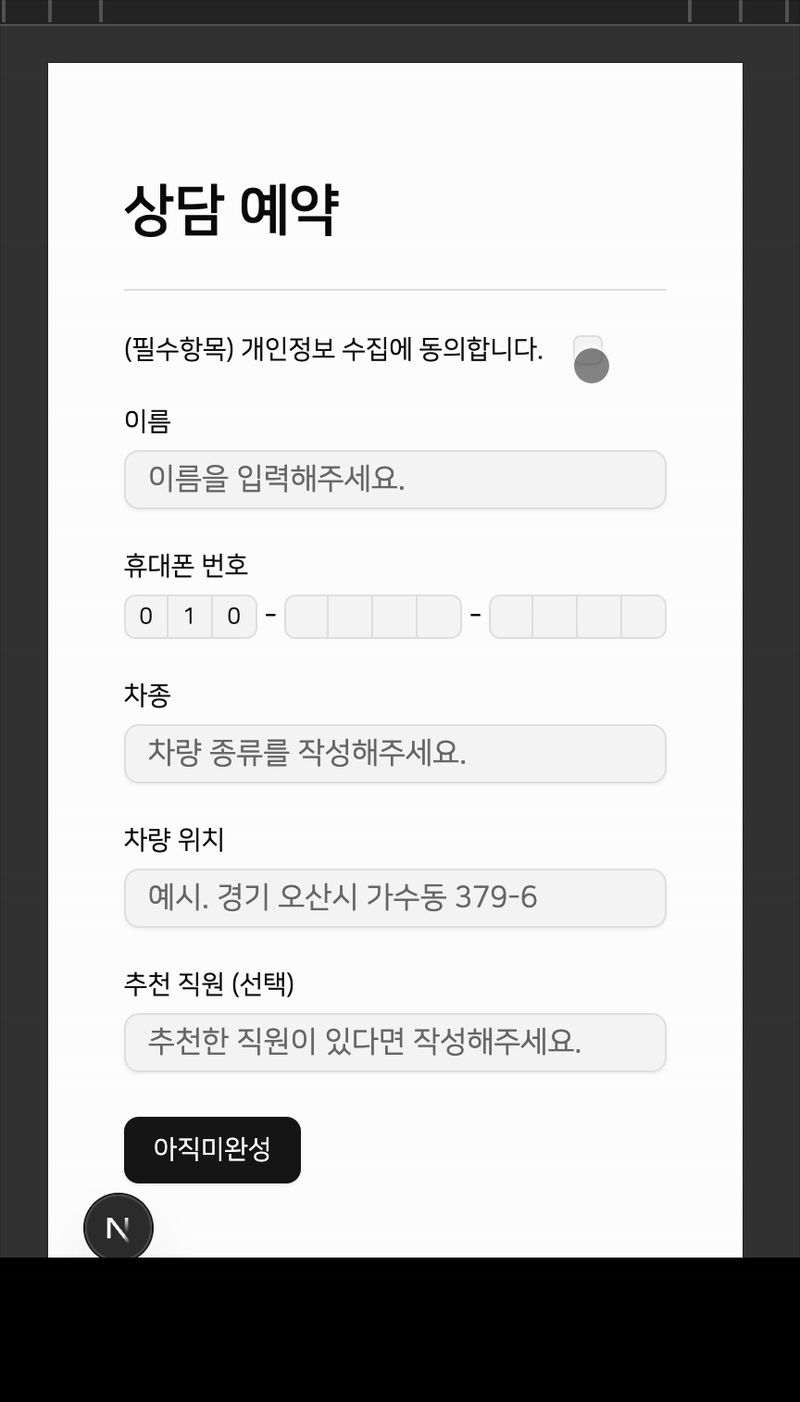Click the 개인정보 수집에 동의합니다 label text
This screenshot has height=1402, width=800.
(392, 350)
